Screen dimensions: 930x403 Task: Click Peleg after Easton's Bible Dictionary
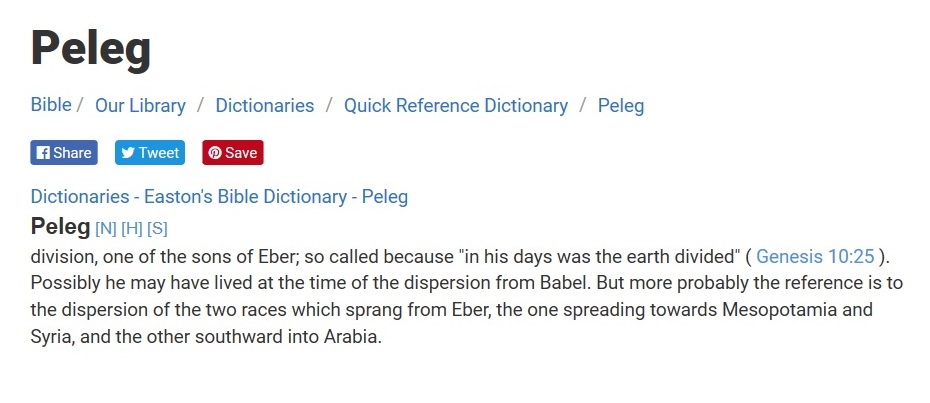coord(385,196)
